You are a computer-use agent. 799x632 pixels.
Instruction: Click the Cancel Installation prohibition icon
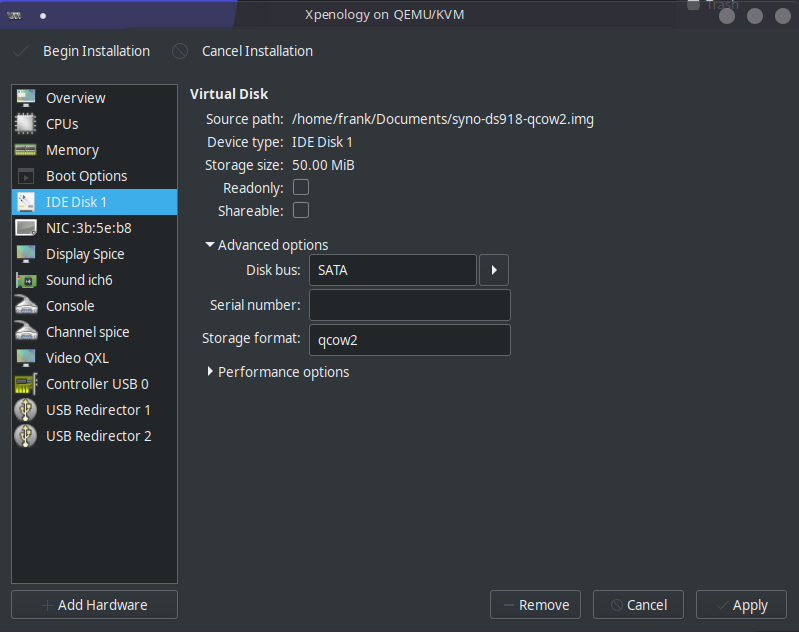click(179, 51)
